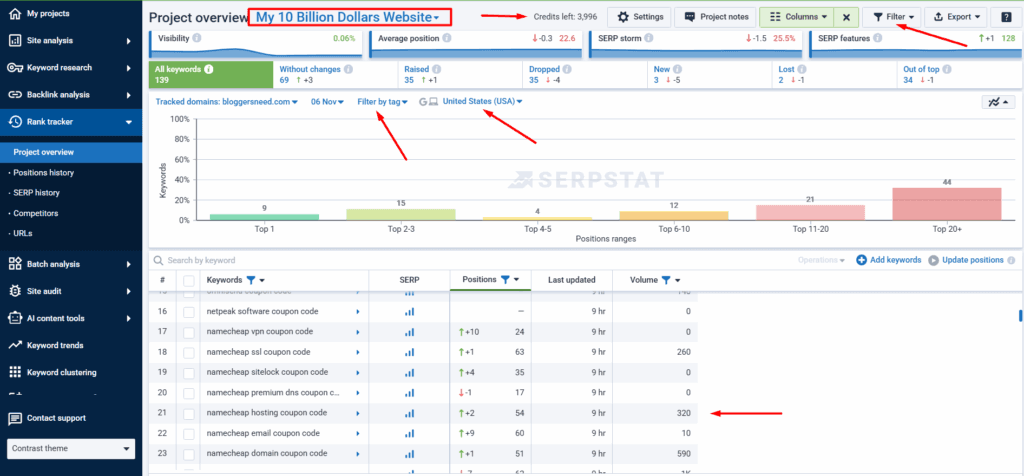Open the Columns dropdown
Viewport: 1024px width, 476px height.
click(x=797, y=17)
